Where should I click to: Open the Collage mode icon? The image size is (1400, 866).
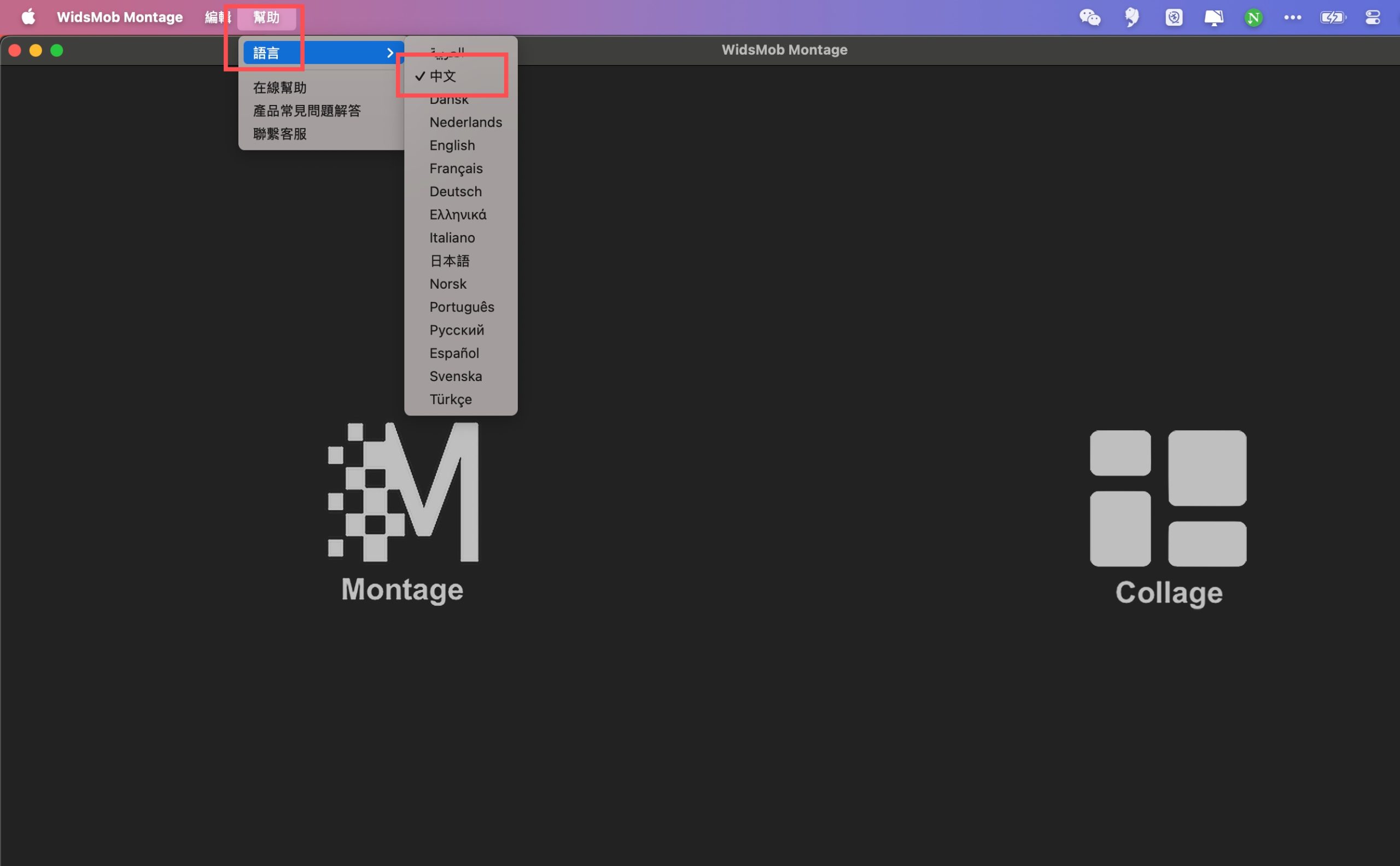1168,498
